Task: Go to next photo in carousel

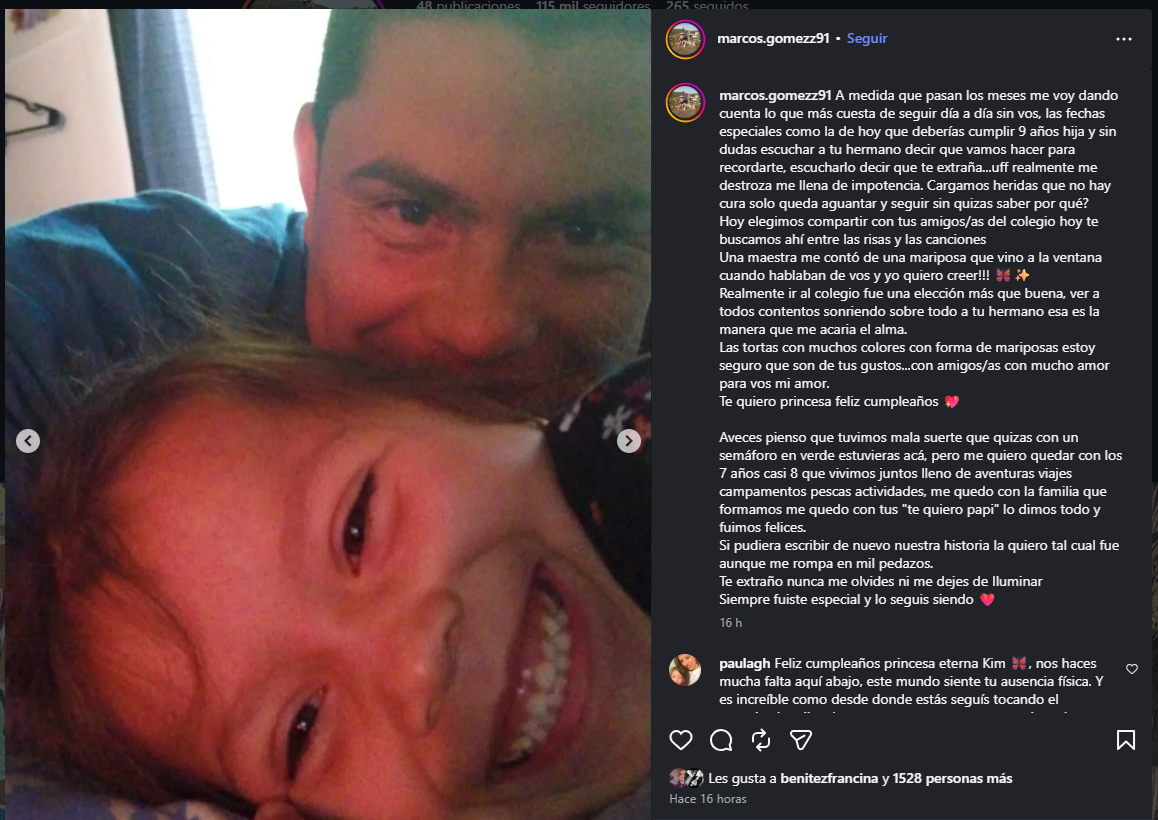Action: 628,441
